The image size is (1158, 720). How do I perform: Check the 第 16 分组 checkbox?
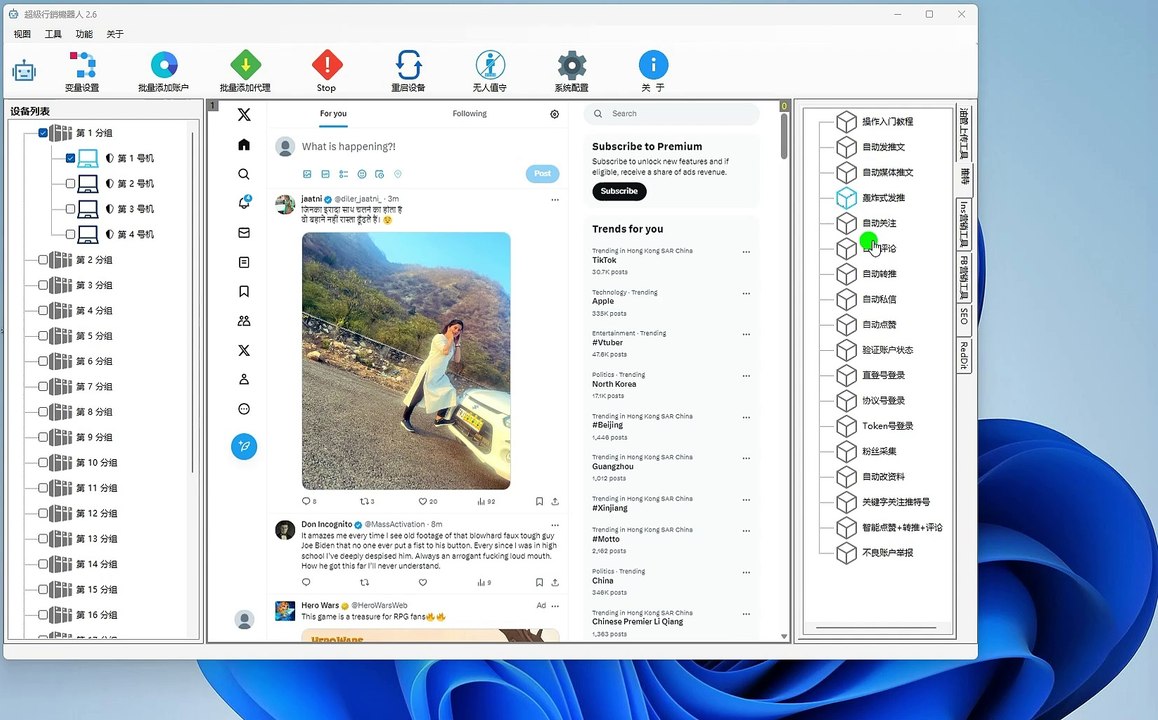[x=43, y=614]
